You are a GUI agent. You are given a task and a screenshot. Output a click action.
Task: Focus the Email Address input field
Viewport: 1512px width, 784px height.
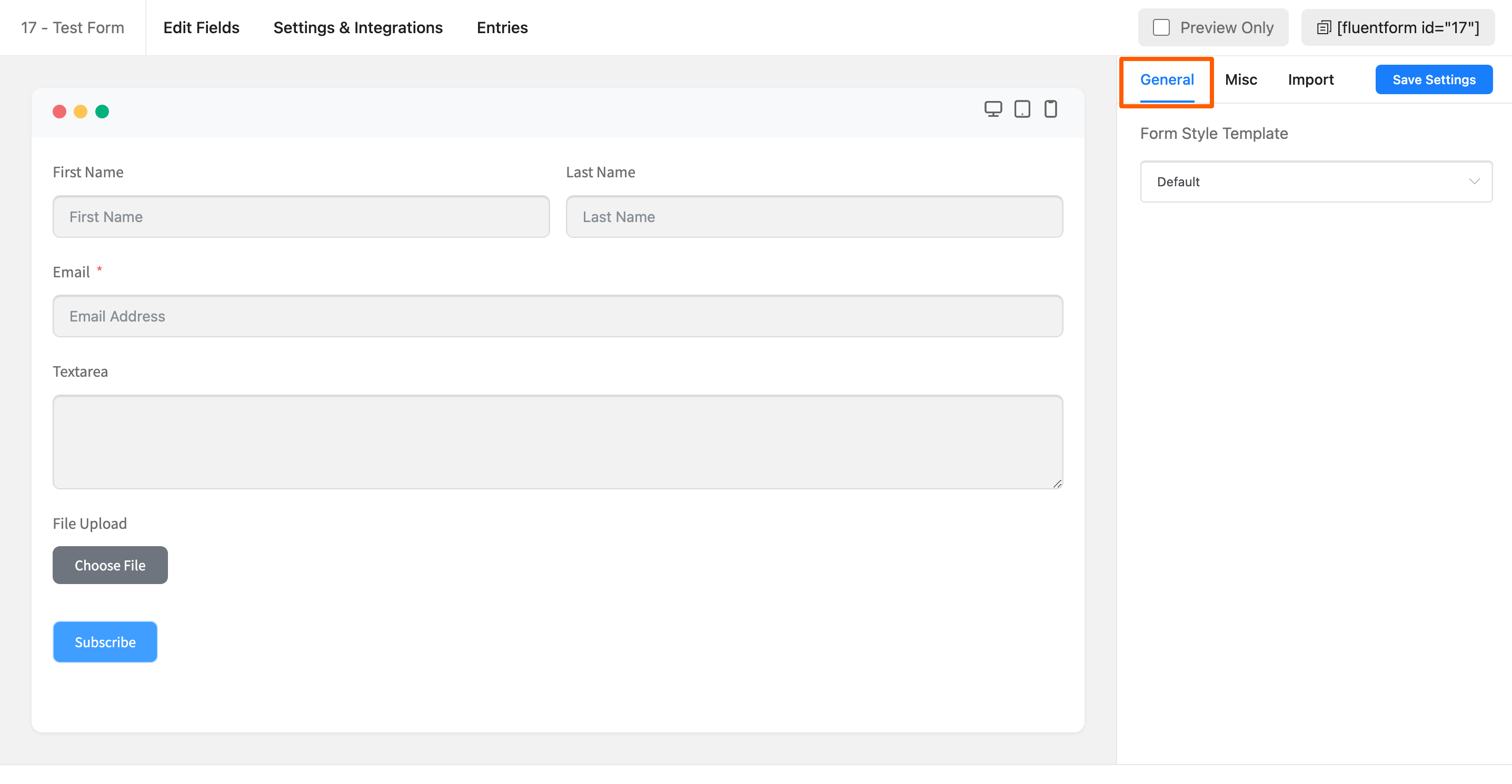[x=558, y=316]
